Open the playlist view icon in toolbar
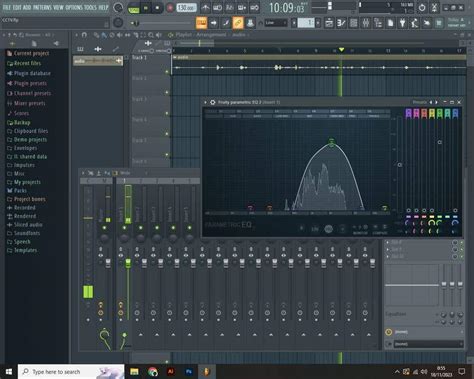Viewport: 474px width, 379px height. pos(329,23)
